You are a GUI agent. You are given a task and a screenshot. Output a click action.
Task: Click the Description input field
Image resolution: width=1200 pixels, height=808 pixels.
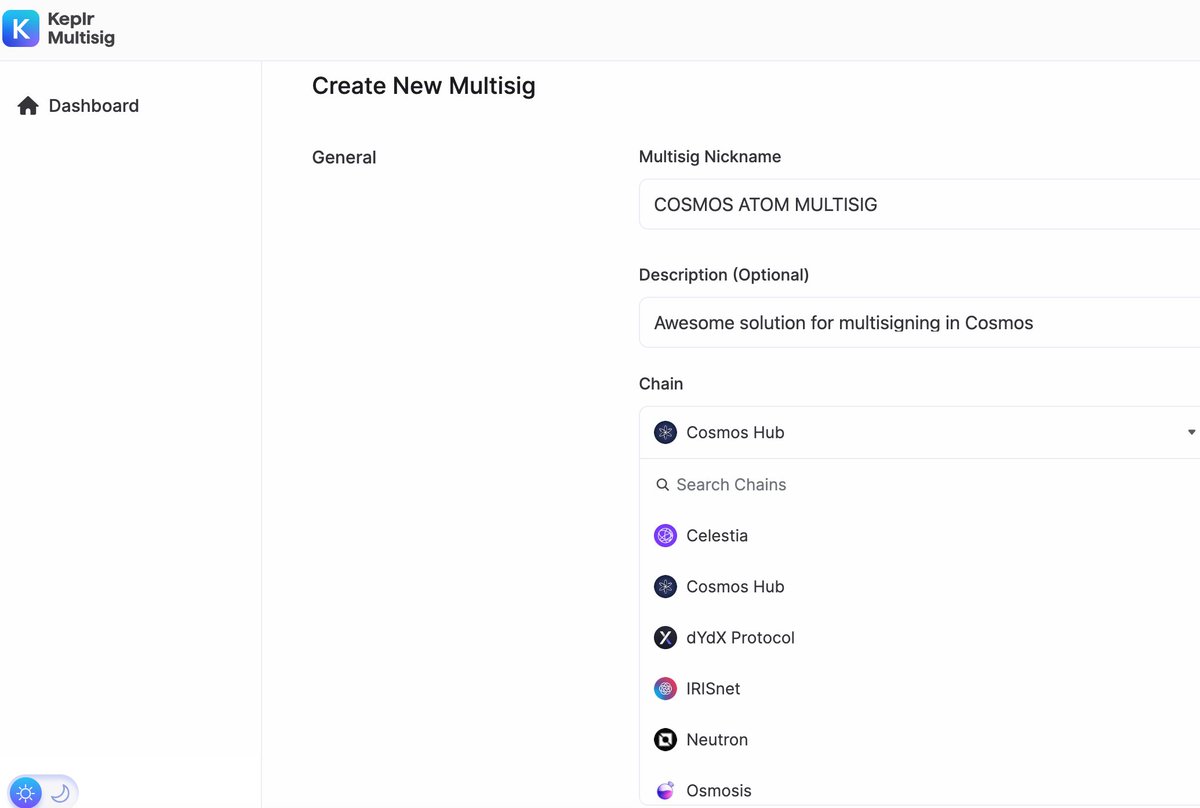point(919,323)
